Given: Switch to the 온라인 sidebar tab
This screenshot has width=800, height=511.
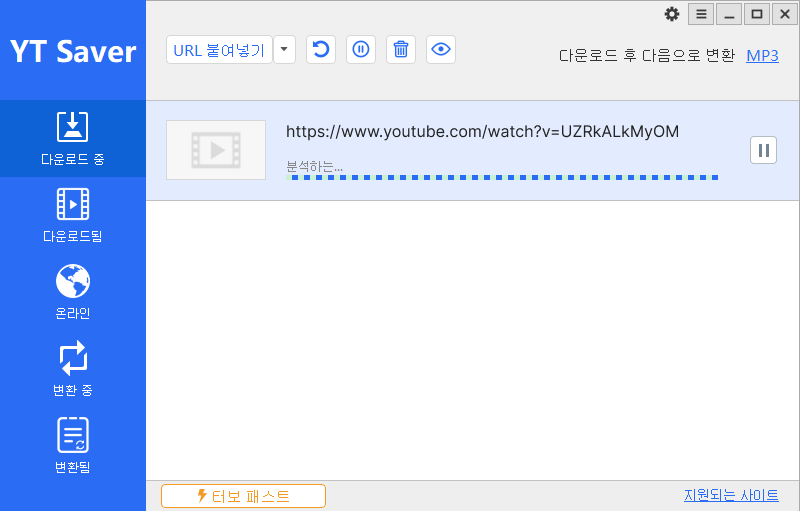Looking at the screenshot, I should click(73, 292).
